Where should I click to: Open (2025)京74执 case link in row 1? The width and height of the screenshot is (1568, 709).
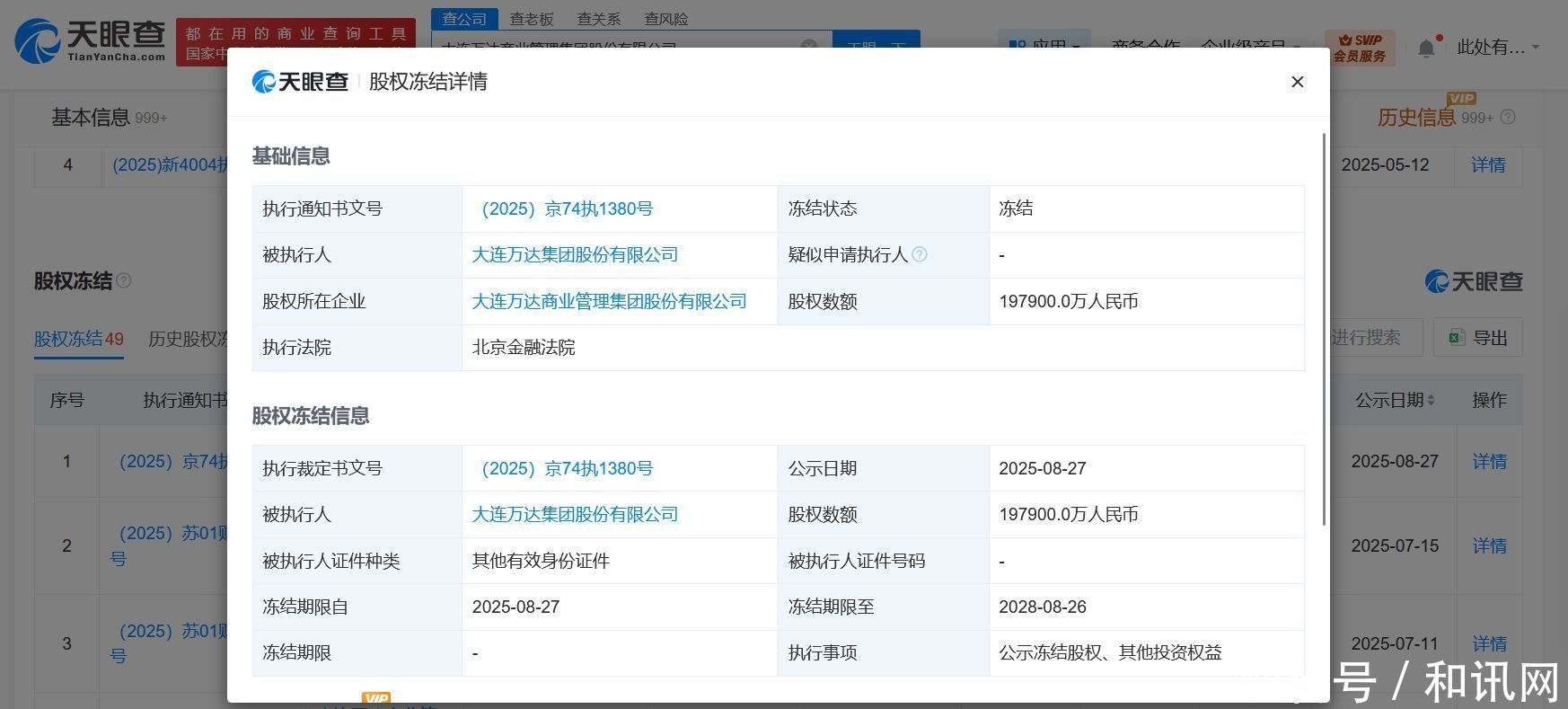pyautogui.click(x=173, y=462)
